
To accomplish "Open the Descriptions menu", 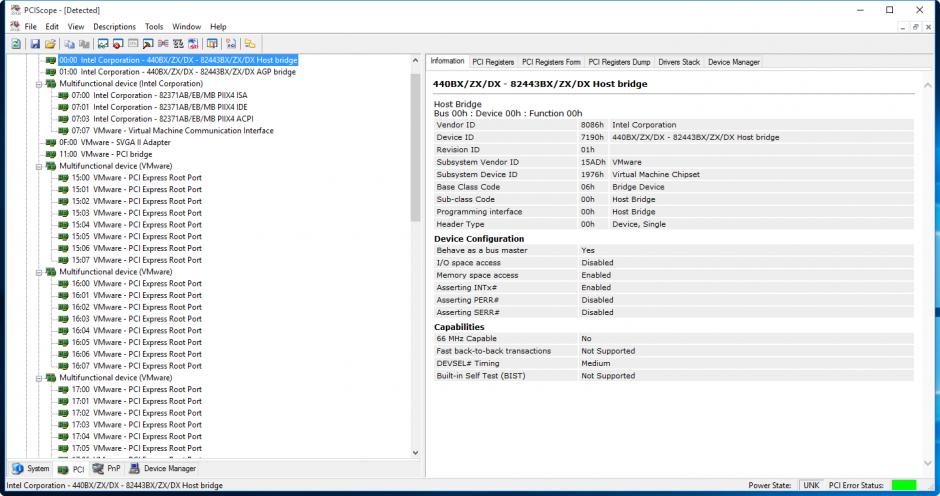I will pos(115,26).
